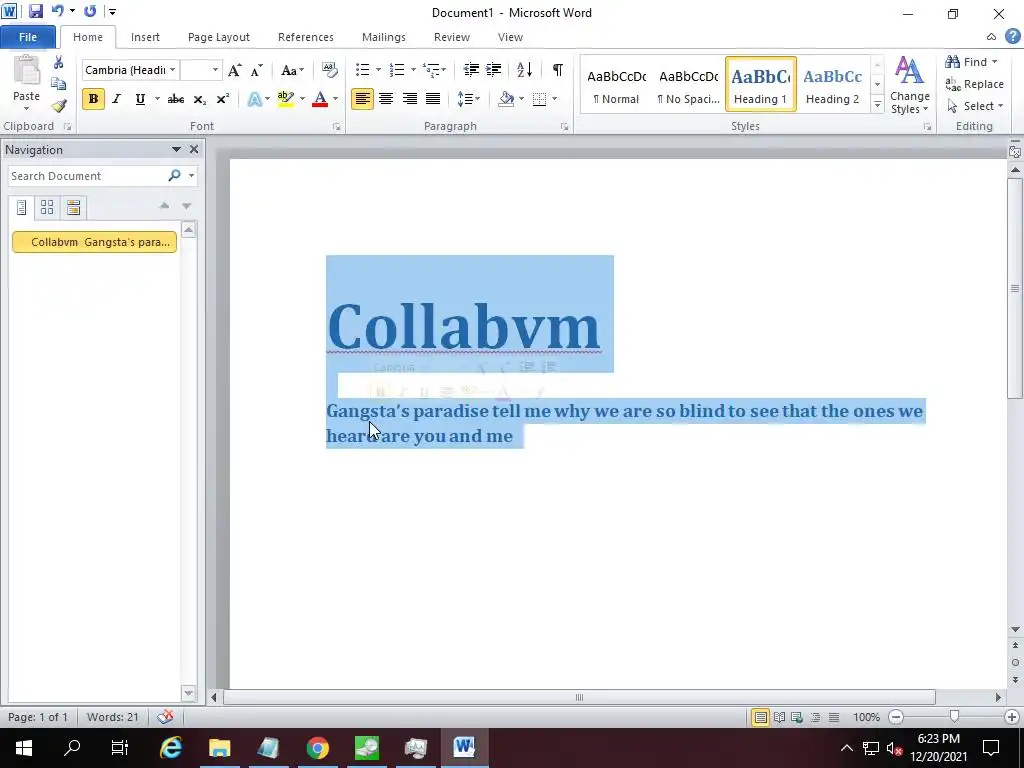Open the Cambria font name dropdown

pos(172,70)
